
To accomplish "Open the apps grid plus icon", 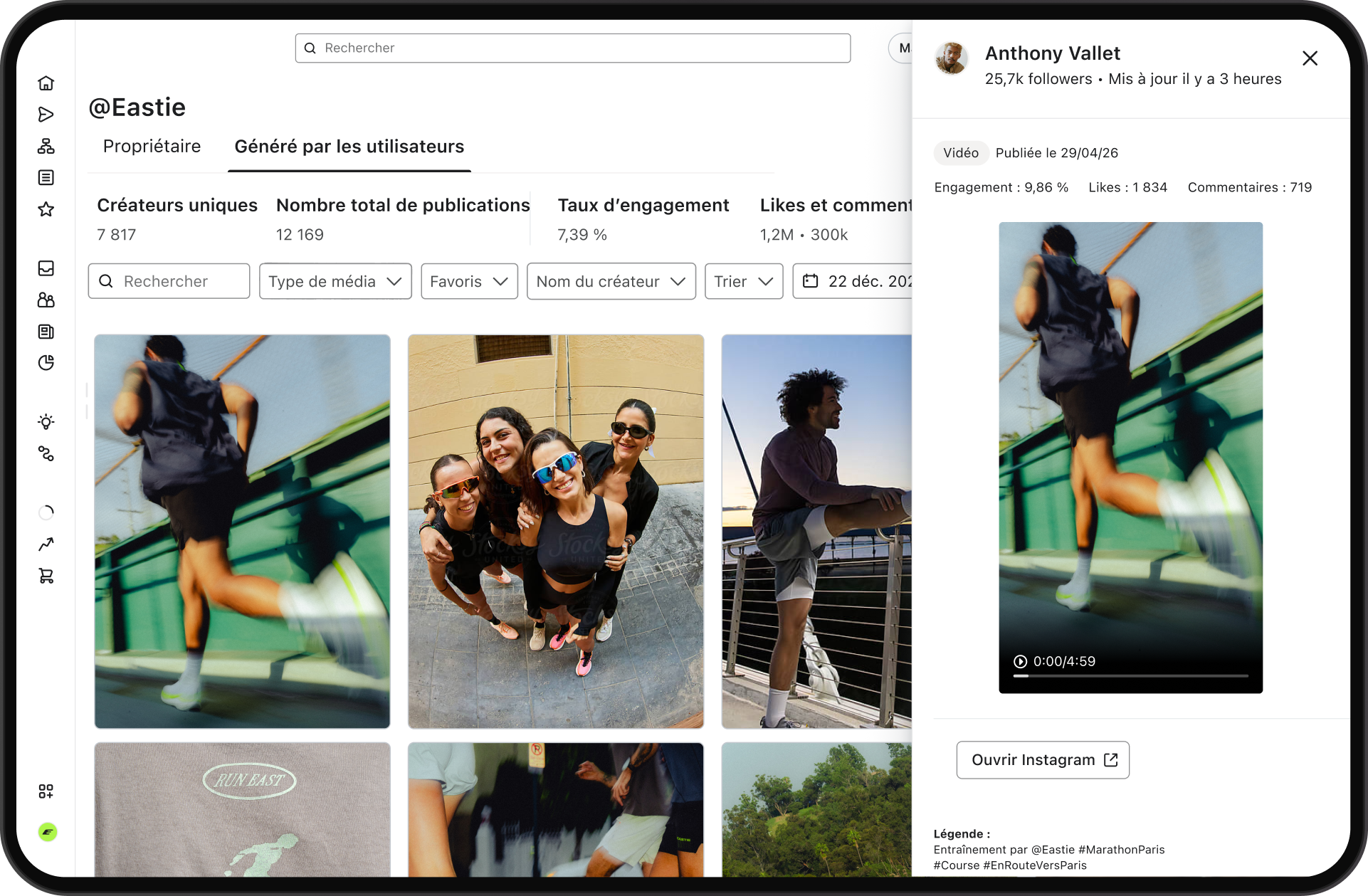I will click(46, 791).
